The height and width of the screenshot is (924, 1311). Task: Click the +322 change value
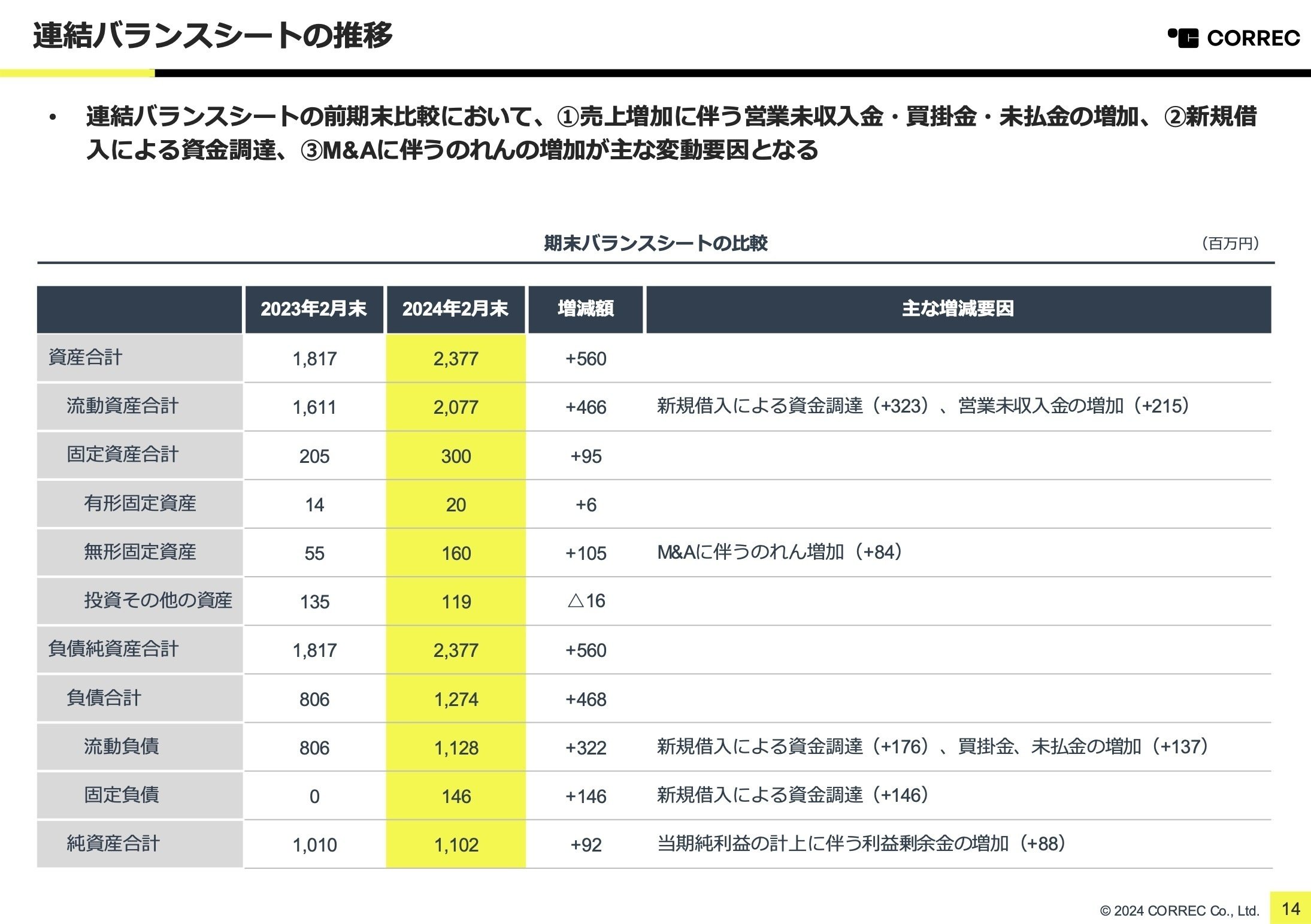[586, 749]
